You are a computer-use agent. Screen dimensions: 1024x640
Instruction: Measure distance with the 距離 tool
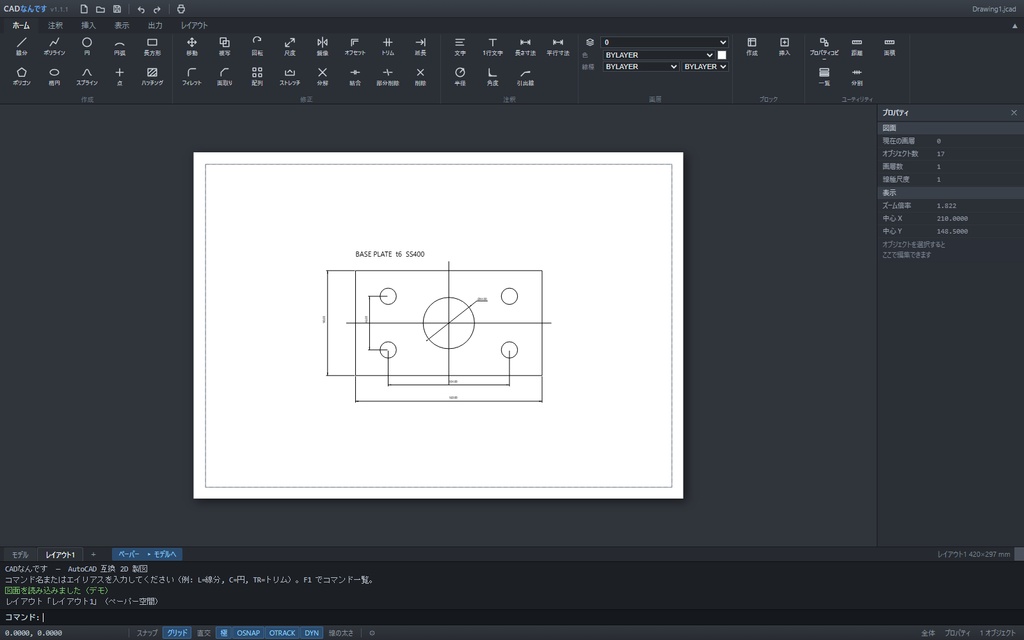pos(857,46)
